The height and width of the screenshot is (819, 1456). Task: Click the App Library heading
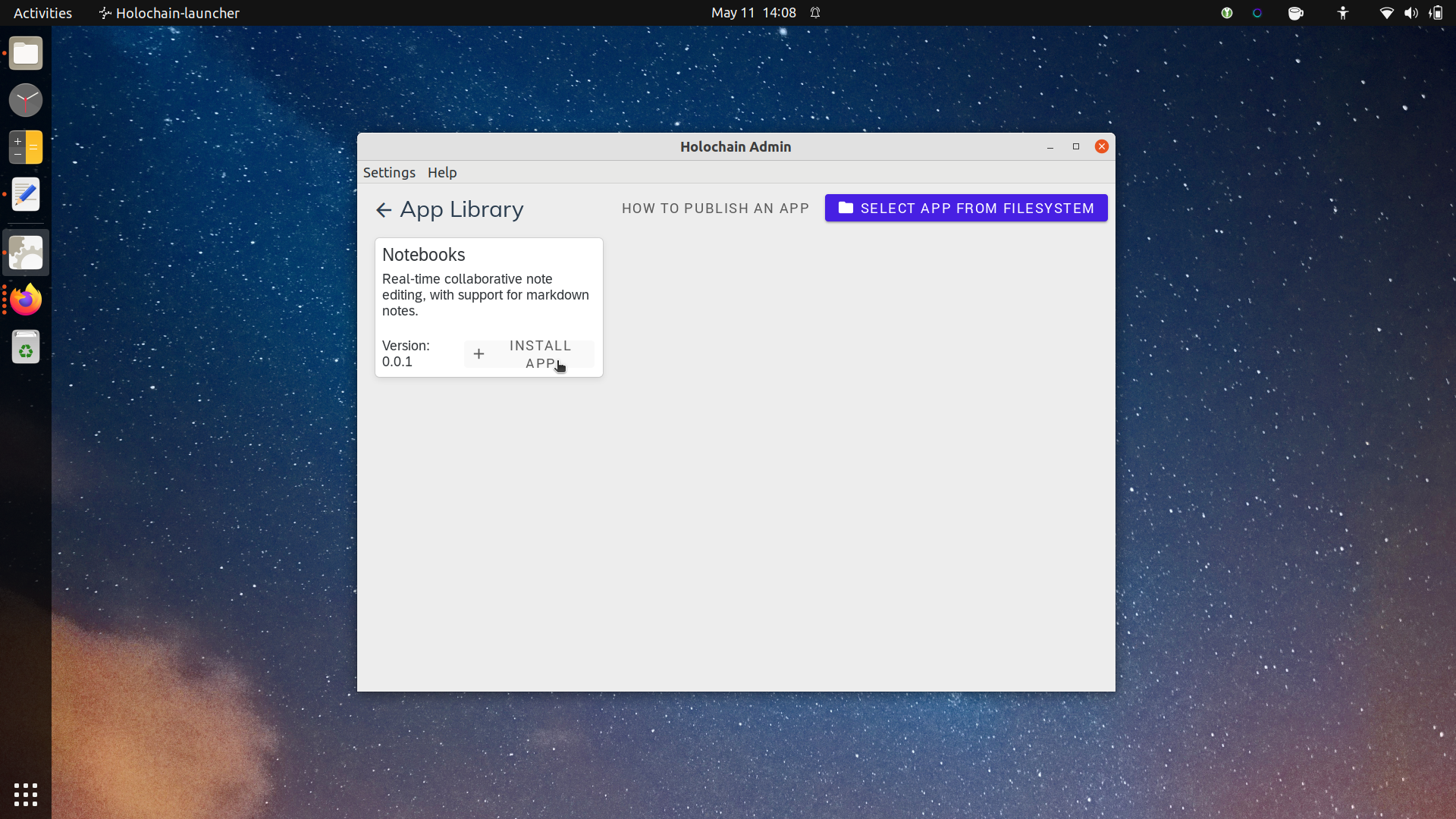(x=462, y=209)
